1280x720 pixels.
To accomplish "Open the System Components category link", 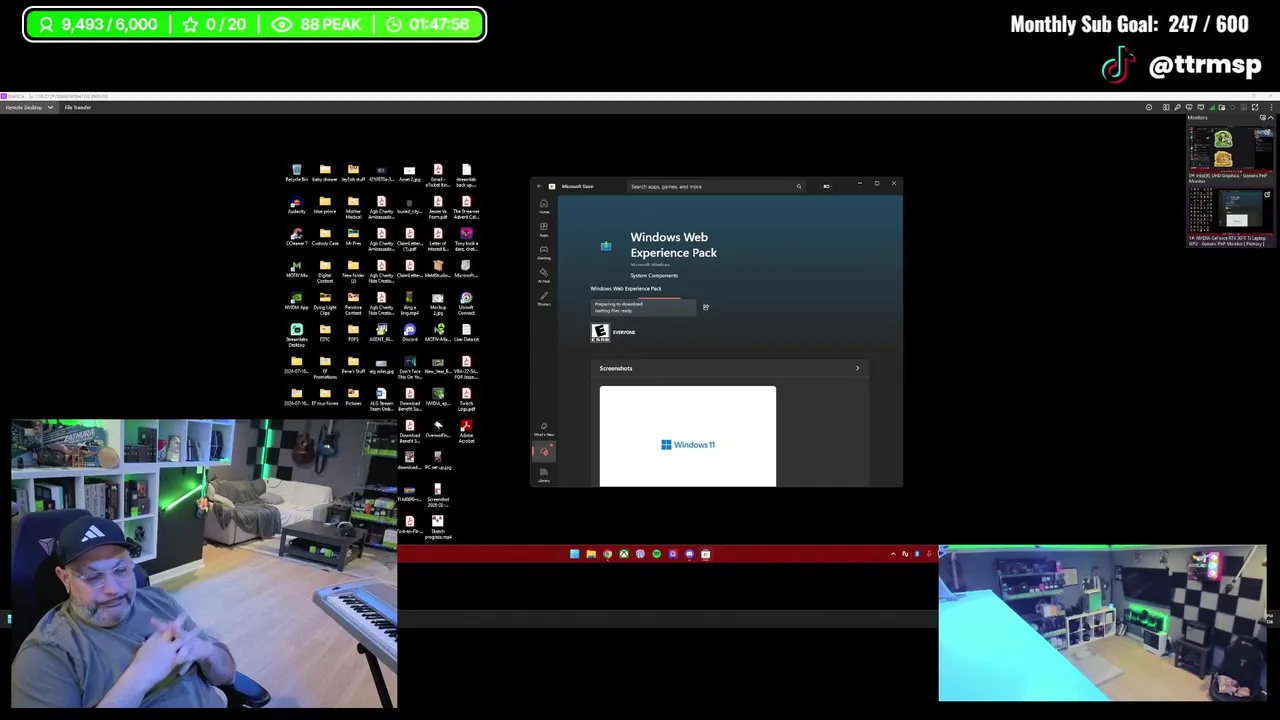I will (x=654, y=275).
